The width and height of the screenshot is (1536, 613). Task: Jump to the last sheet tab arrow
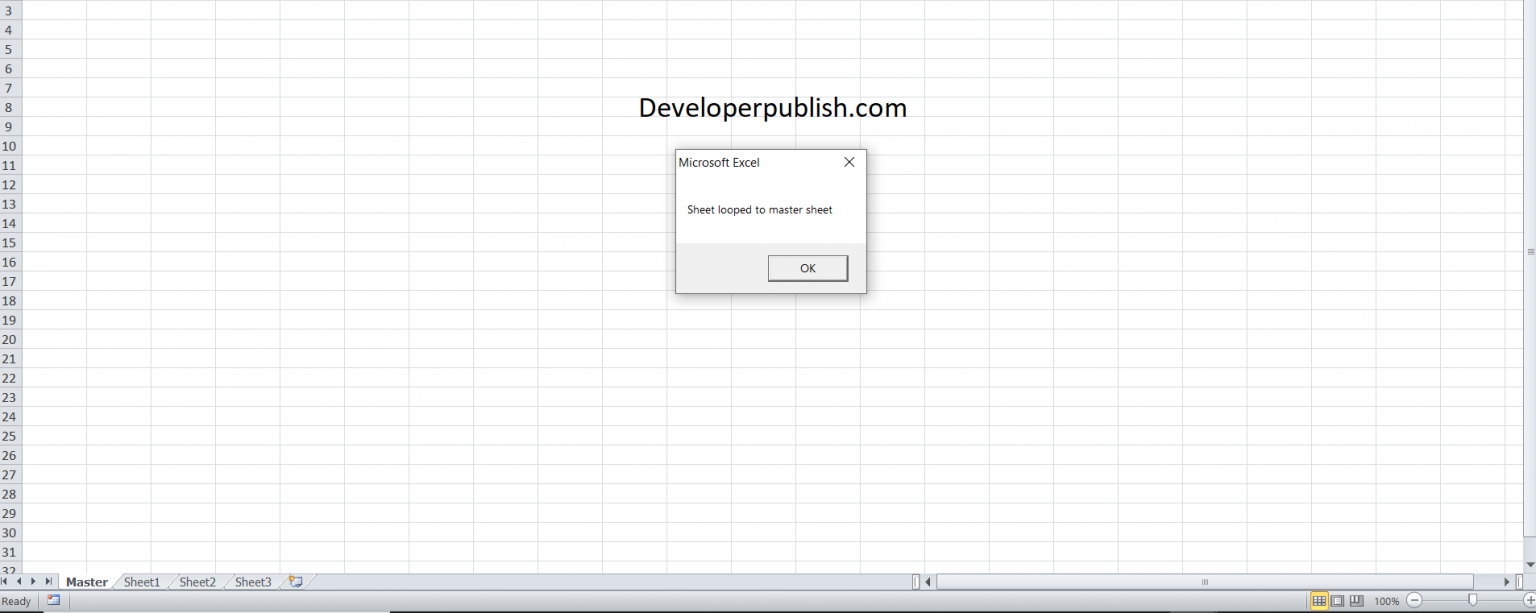pyautogui.click(x=48, y=582)
